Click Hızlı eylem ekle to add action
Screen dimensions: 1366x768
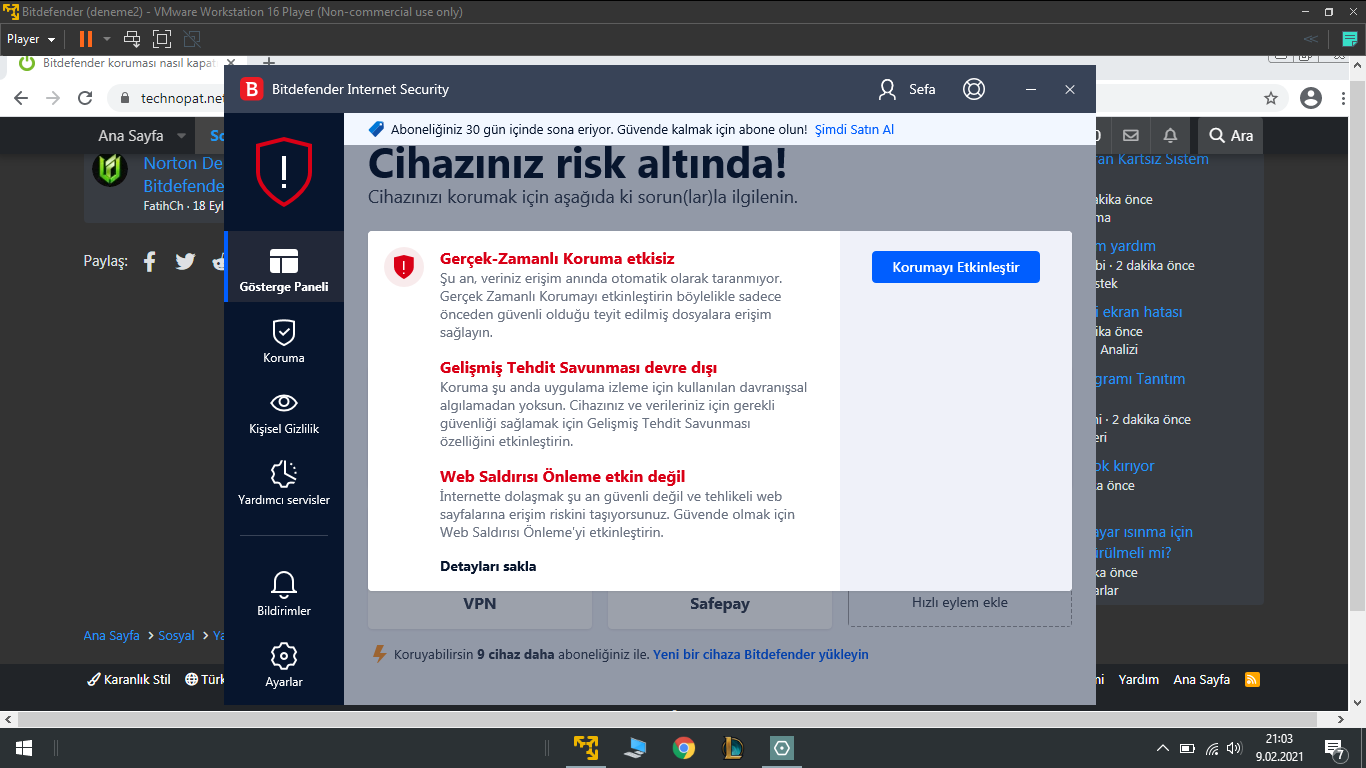click(960, 603)
